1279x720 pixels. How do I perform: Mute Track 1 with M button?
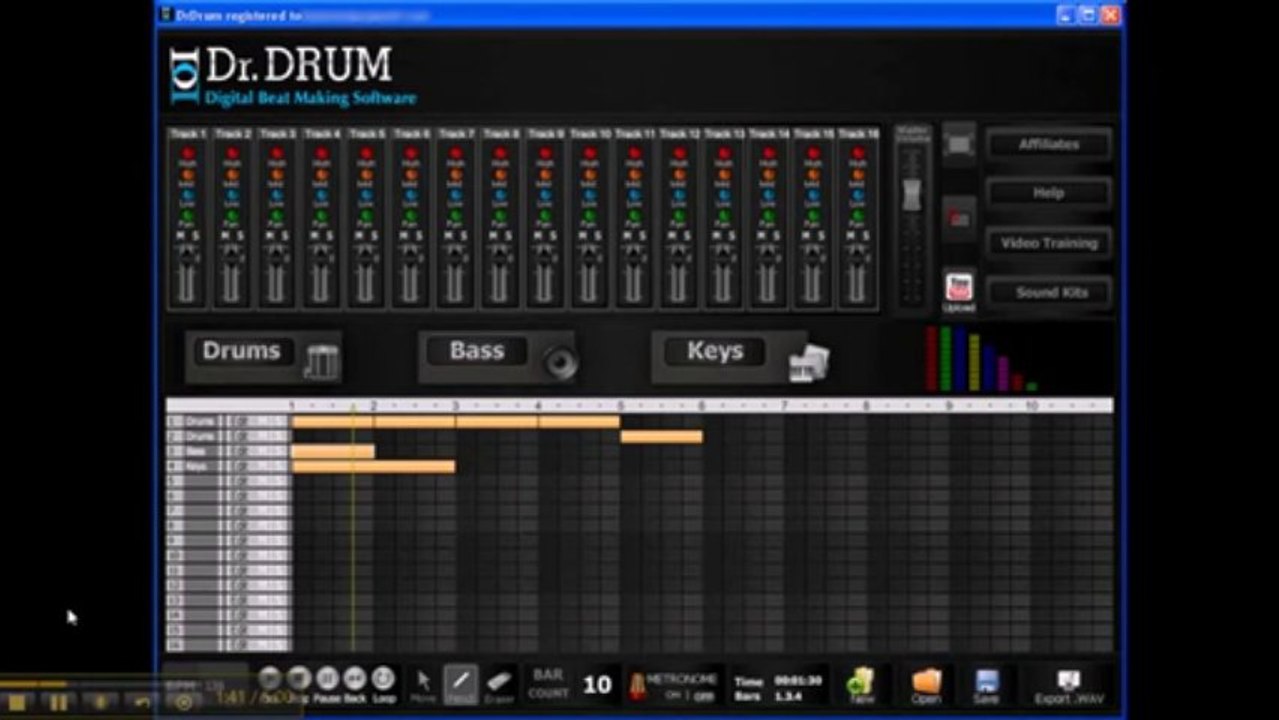pyautogui.click(x=181, y=236)
